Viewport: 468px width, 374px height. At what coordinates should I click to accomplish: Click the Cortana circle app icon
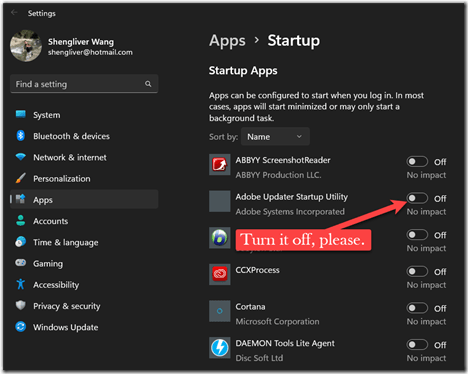(220, 311)
